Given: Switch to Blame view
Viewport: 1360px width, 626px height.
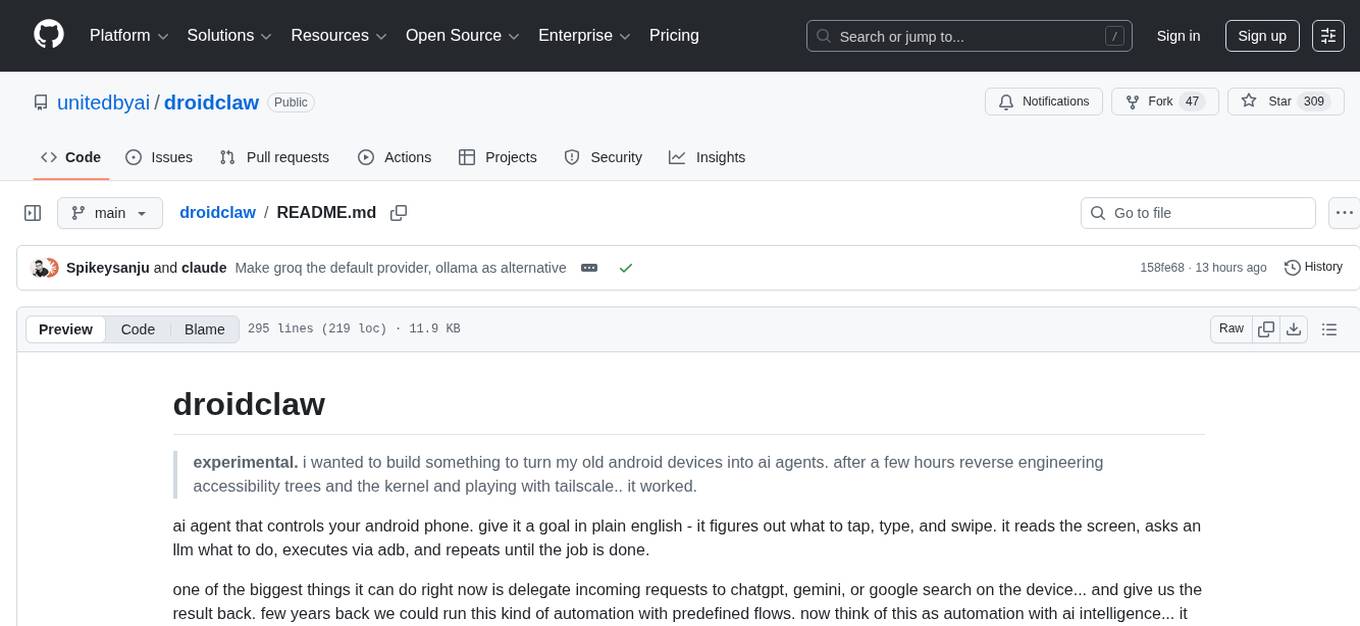Looking at the screenshot, I should [204, 329].
